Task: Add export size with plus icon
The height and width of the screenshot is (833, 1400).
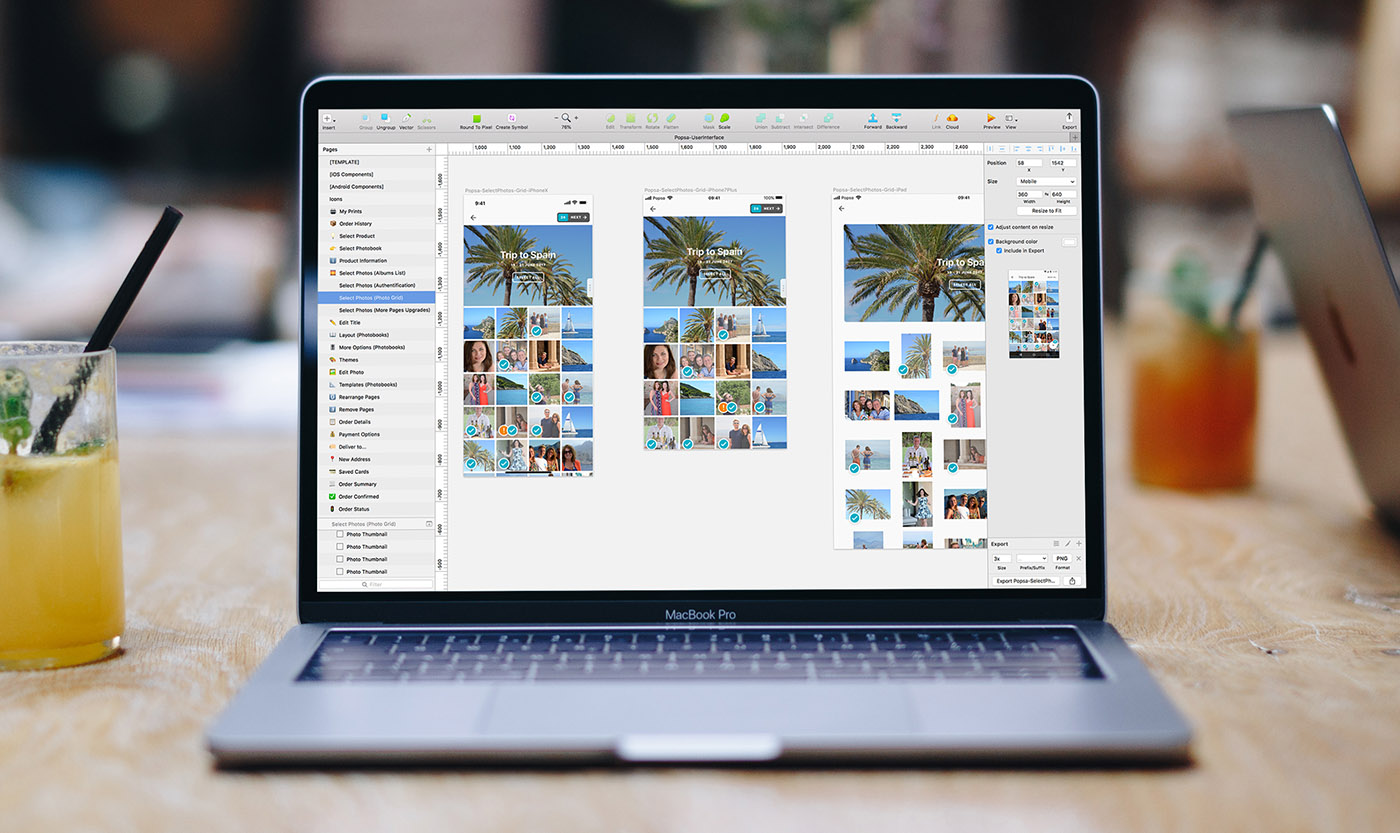Action: tap(1078, 544)
